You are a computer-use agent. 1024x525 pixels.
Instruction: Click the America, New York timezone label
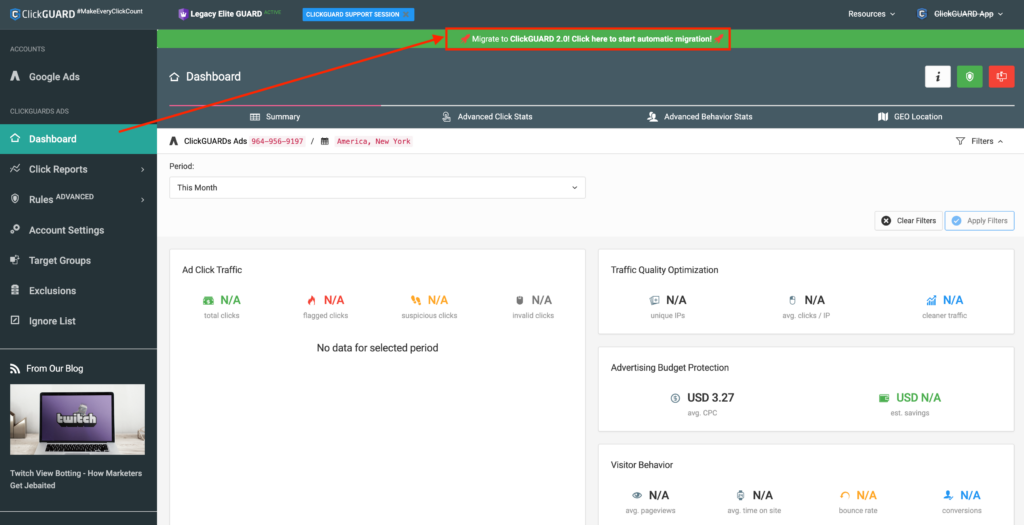click(x=374, y=141)
